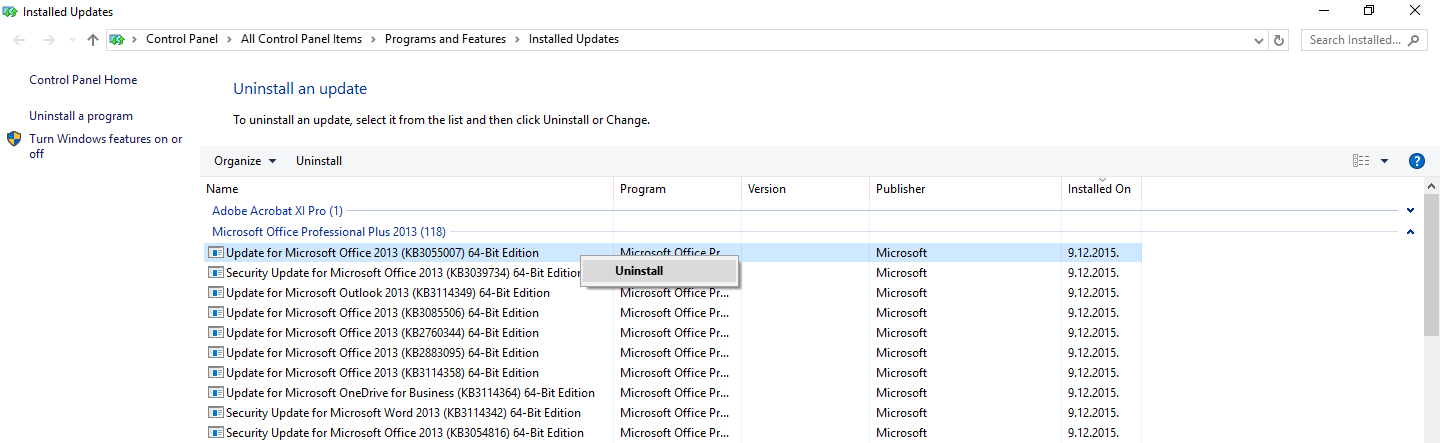Click Programs and Features breadcrumb

click(445, 40)
